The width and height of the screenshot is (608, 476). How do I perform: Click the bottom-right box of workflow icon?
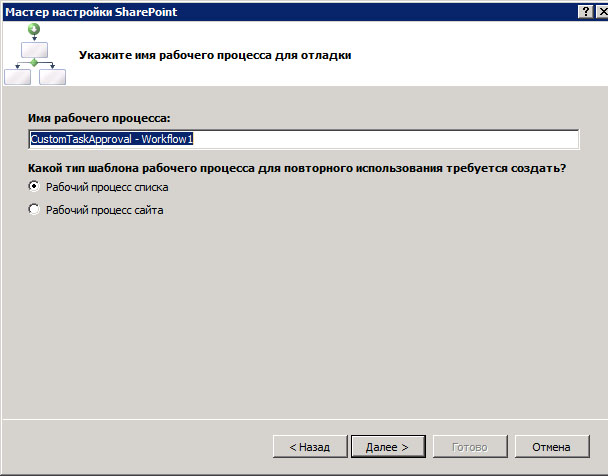pyautogui.click(x=52, y=77)
